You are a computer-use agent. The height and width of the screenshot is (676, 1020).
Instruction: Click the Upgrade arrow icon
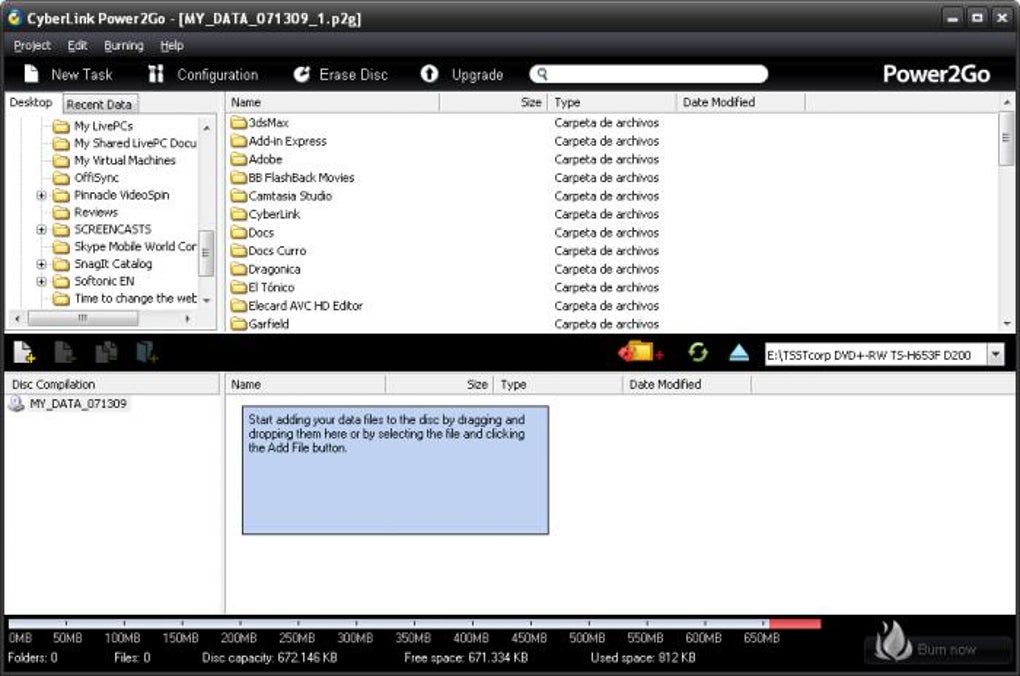pyautogui.click(x=429, y=74)
